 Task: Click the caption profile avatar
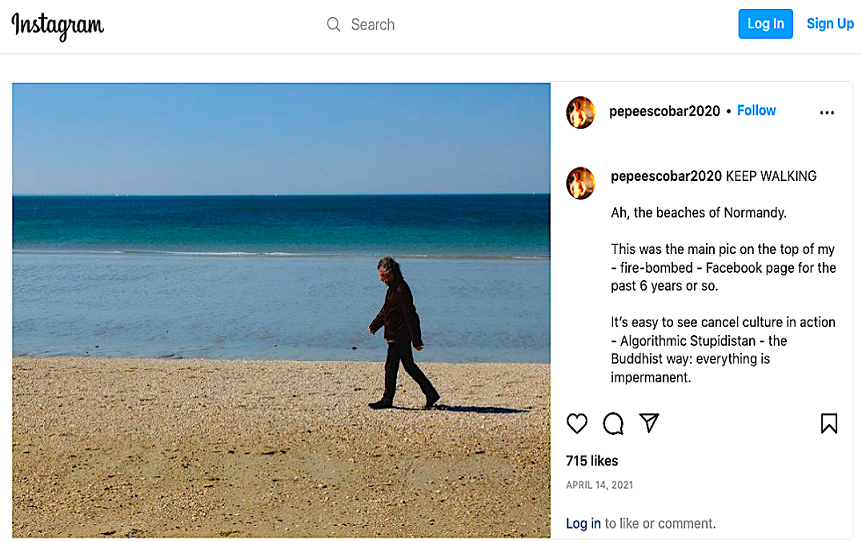[581, 183]
